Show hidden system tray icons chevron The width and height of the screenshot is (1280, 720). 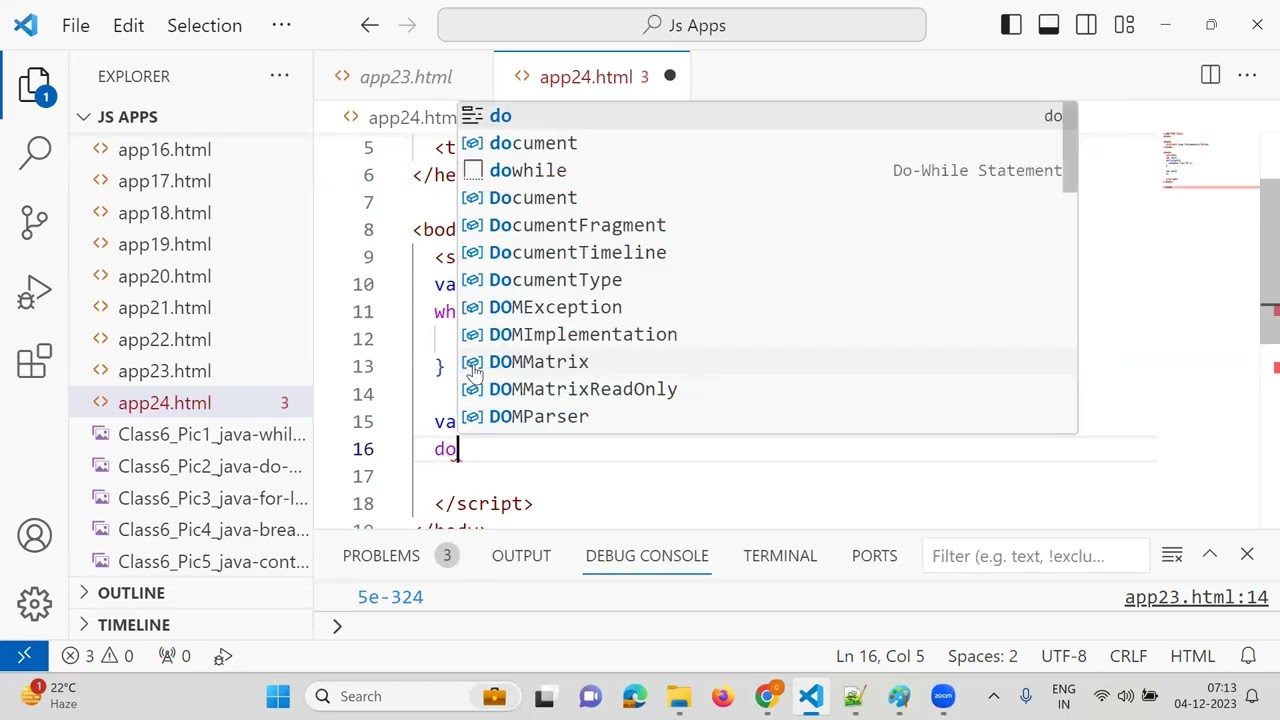993,696
